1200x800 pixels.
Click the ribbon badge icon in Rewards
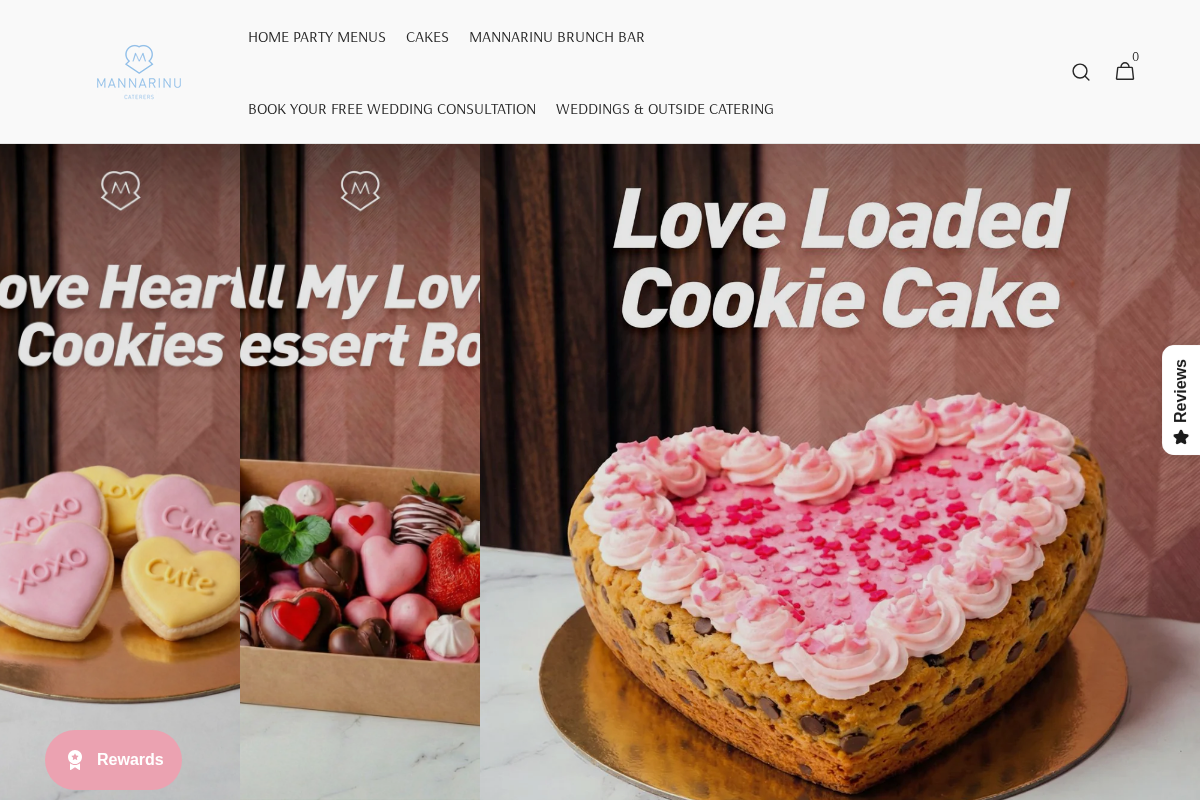[75, 760]
